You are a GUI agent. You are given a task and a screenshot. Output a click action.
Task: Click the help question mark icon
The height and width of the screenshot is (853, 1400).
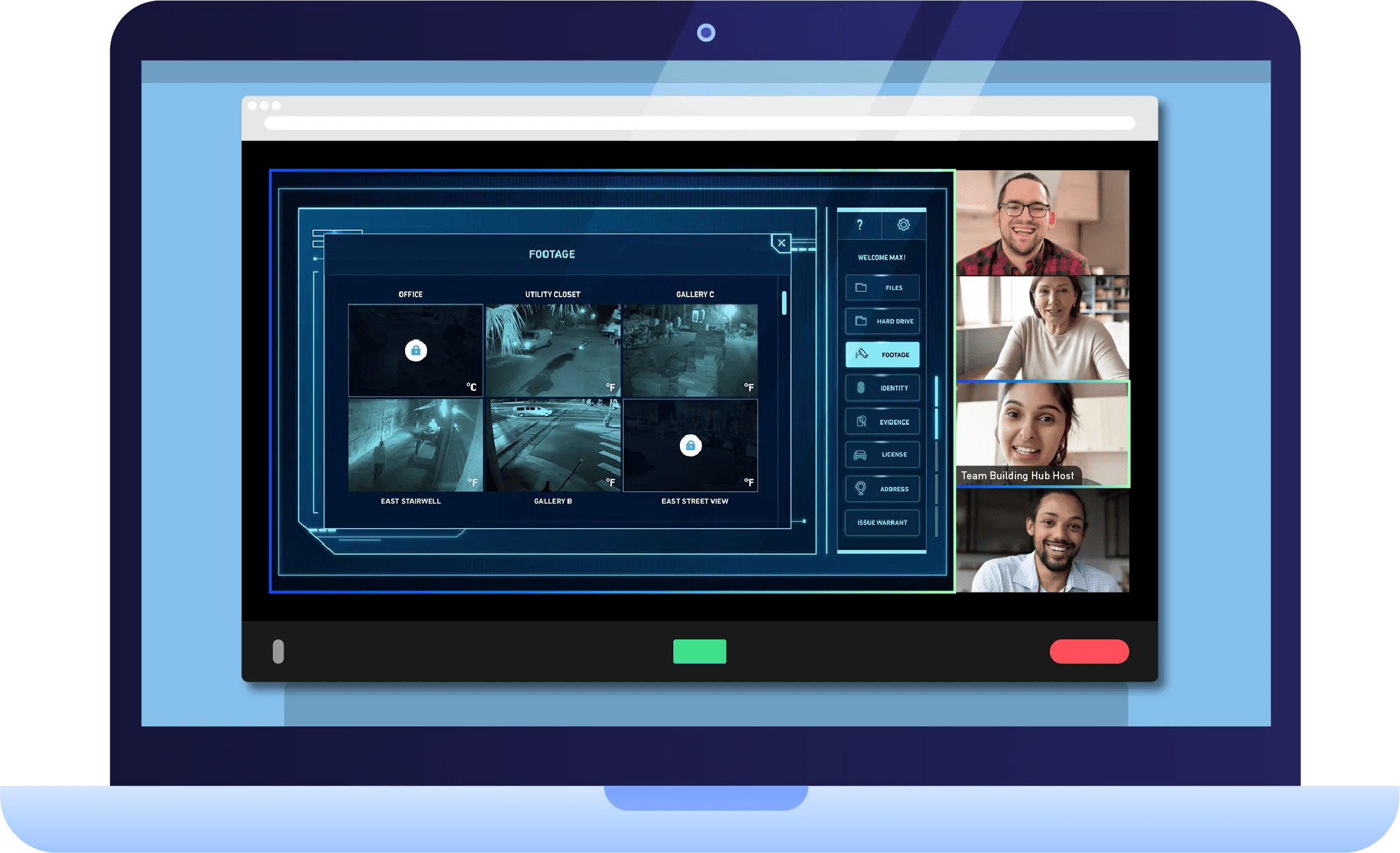[x=859, y=225]
